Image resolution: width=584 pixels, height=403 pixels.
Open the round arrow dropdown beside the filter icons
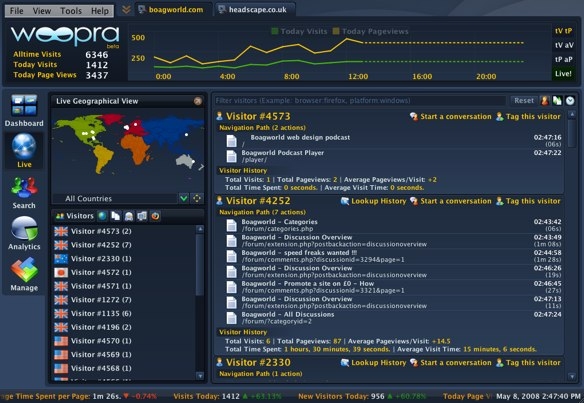click(x=570, y=101)
